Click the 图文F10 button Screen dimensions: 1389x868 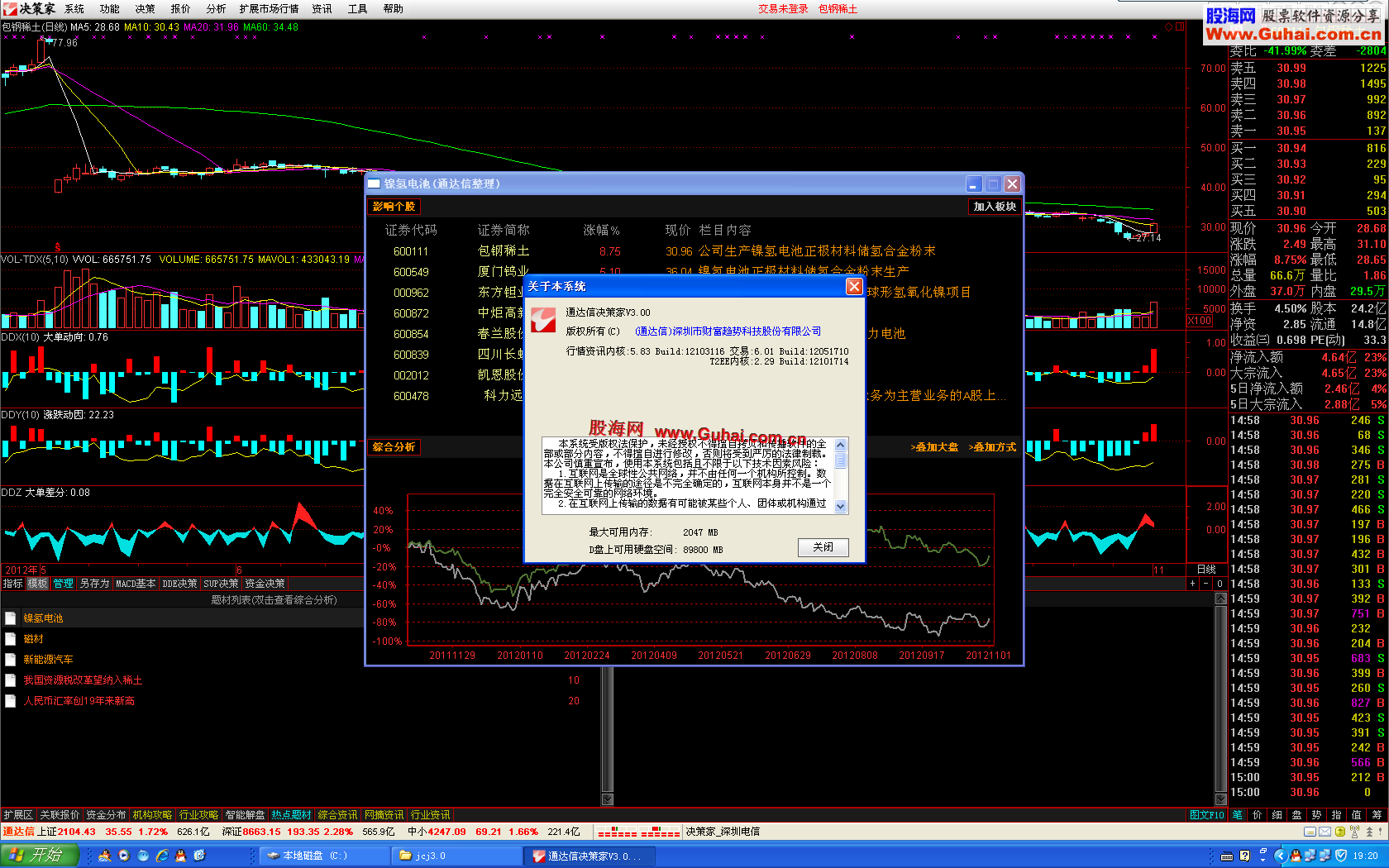point(1207,815)
